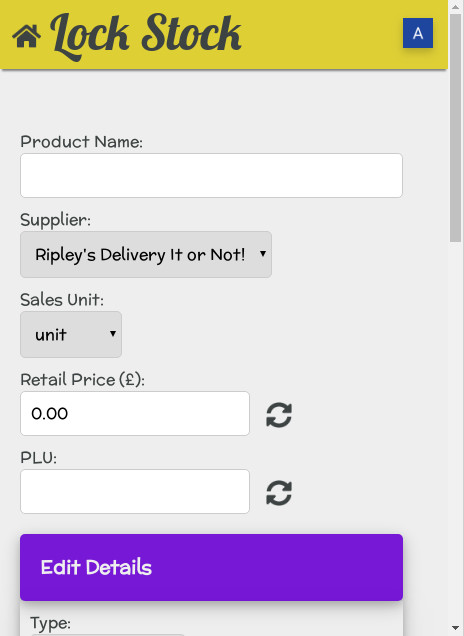This screenshot has height=636, width=464.
Task: Click the Sales Unit label
Action: click(x=62, y=300)
